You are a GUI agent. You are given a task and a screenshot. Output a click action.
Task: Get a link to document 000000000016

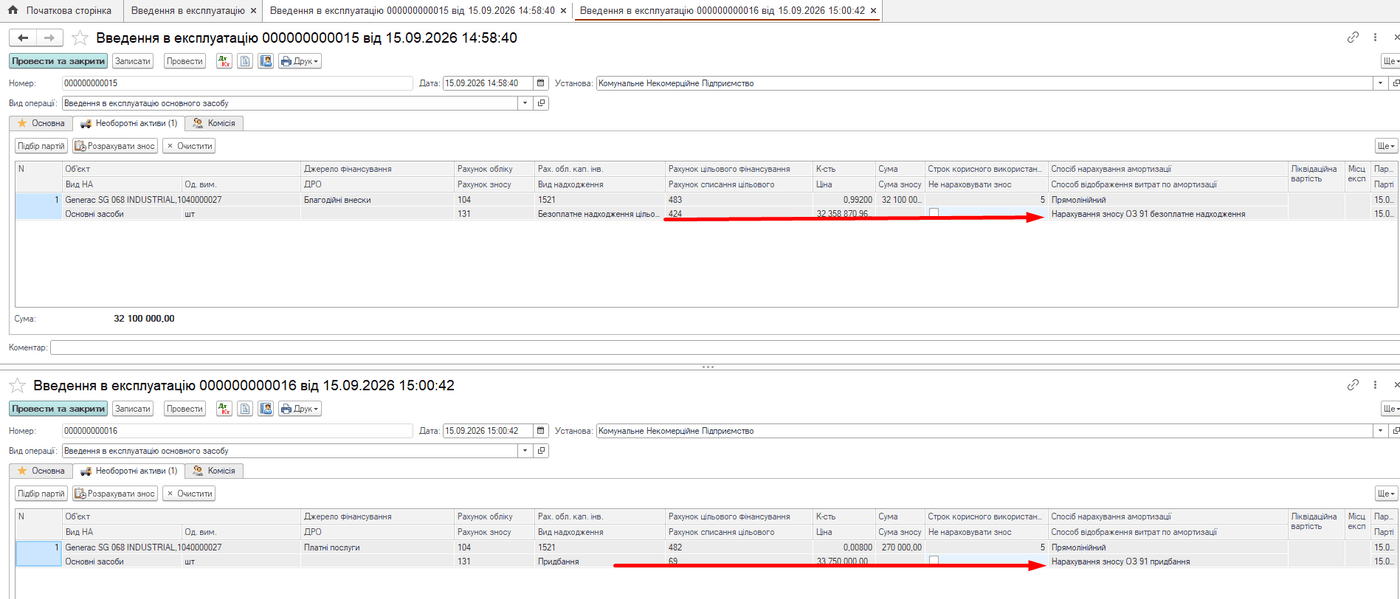click(x=1353, y=385)
